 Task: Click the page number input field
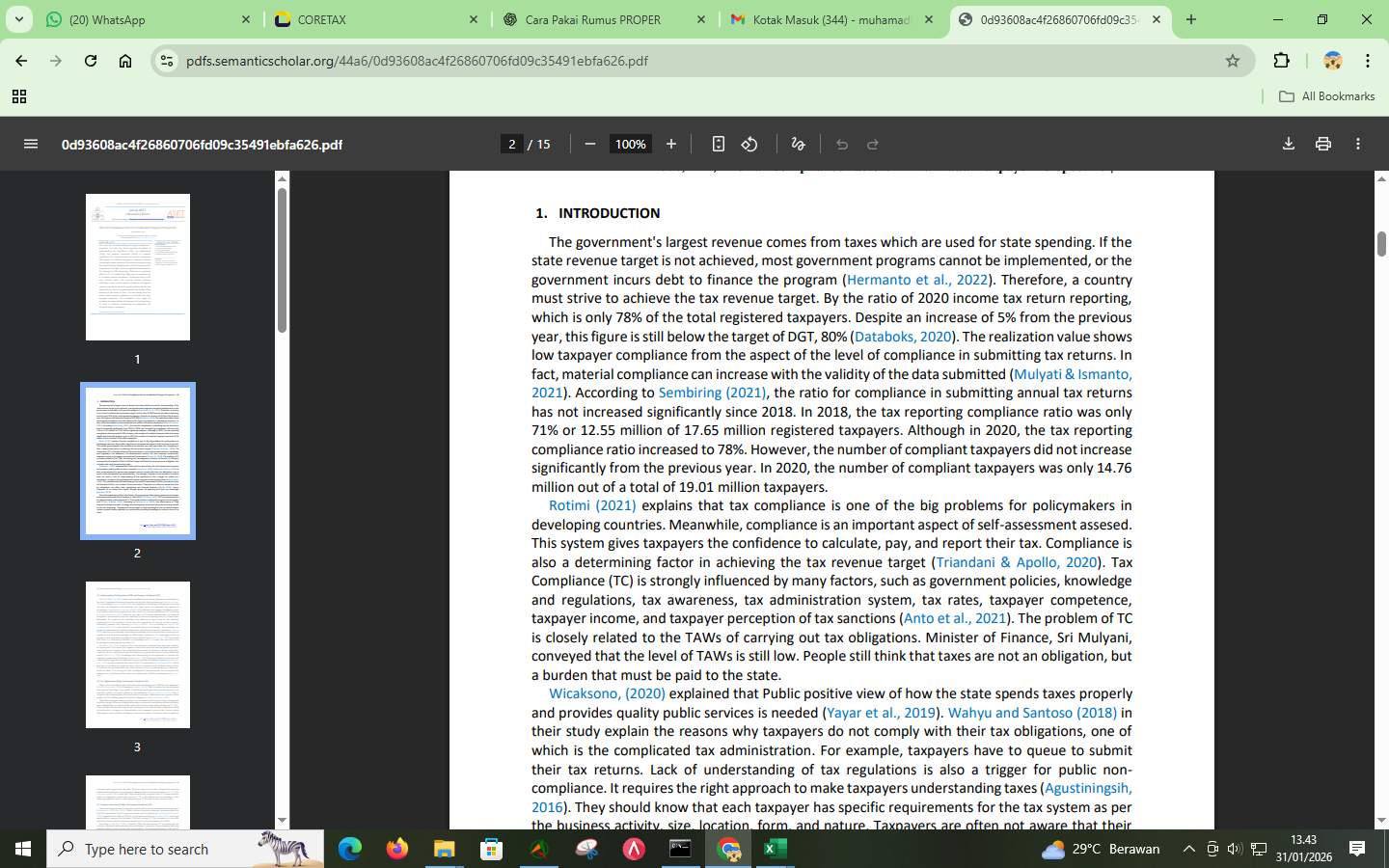coord(512,144)
